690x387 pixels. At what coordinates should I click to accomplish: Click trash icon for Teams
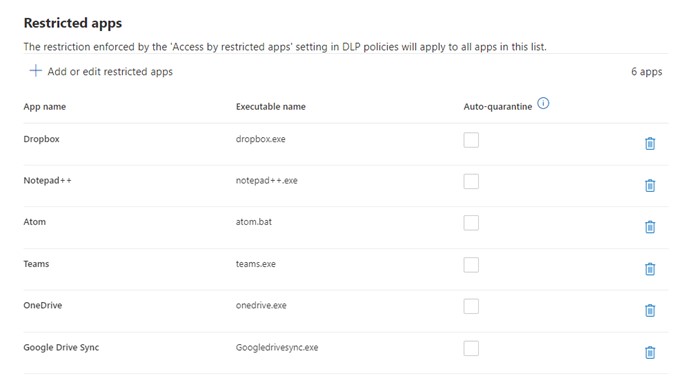pos(650,269)
